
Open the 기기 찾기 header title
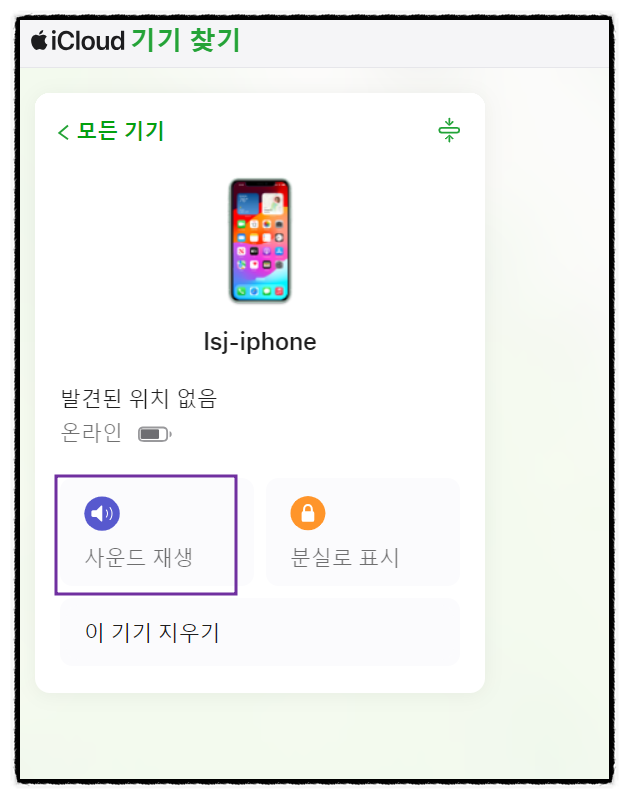[x=186, y=40]
